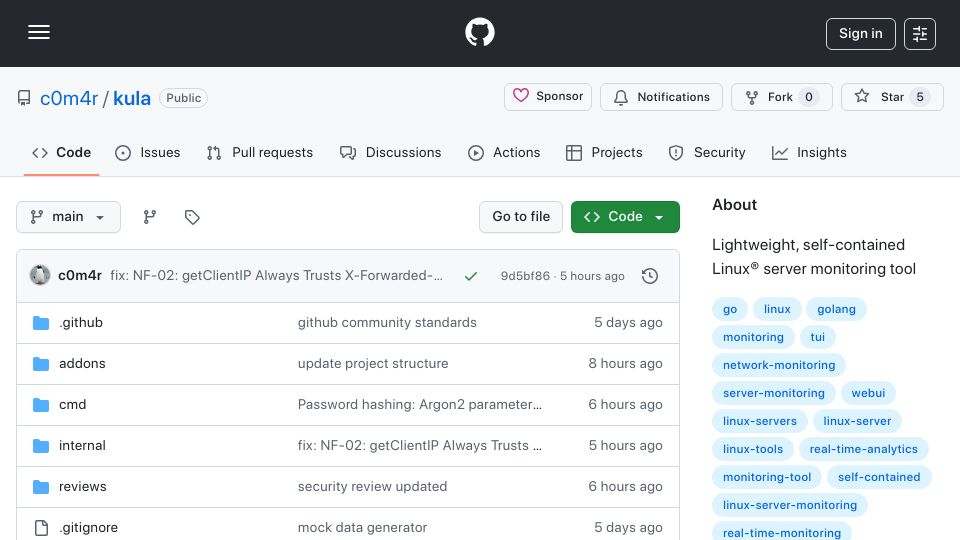Open the .github folder
Screen dimensions: 960x540
81,323
